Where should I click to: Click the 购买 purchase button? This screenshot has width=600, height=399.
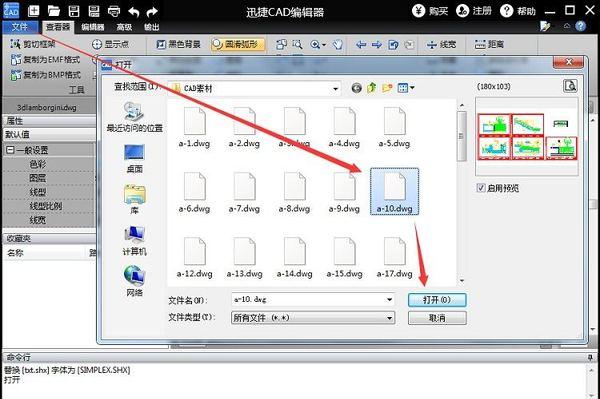pyautogui.click(x=430, y=11)
